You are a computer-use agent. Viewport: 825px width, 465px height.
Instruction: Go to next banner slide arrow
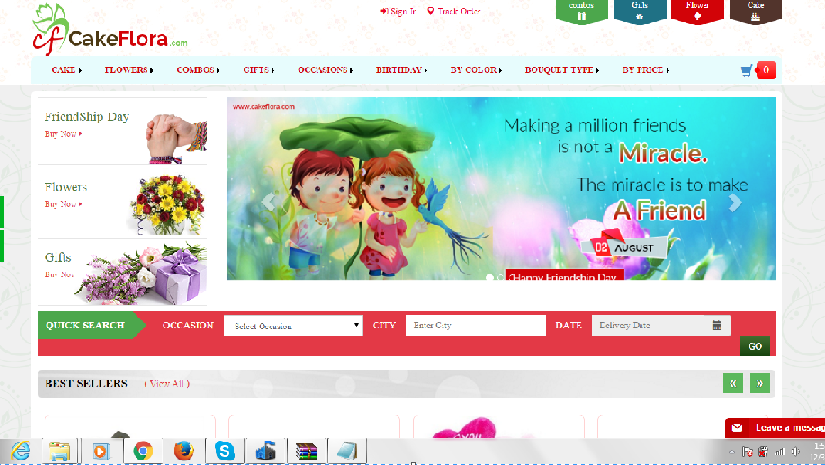pos(735,203)
